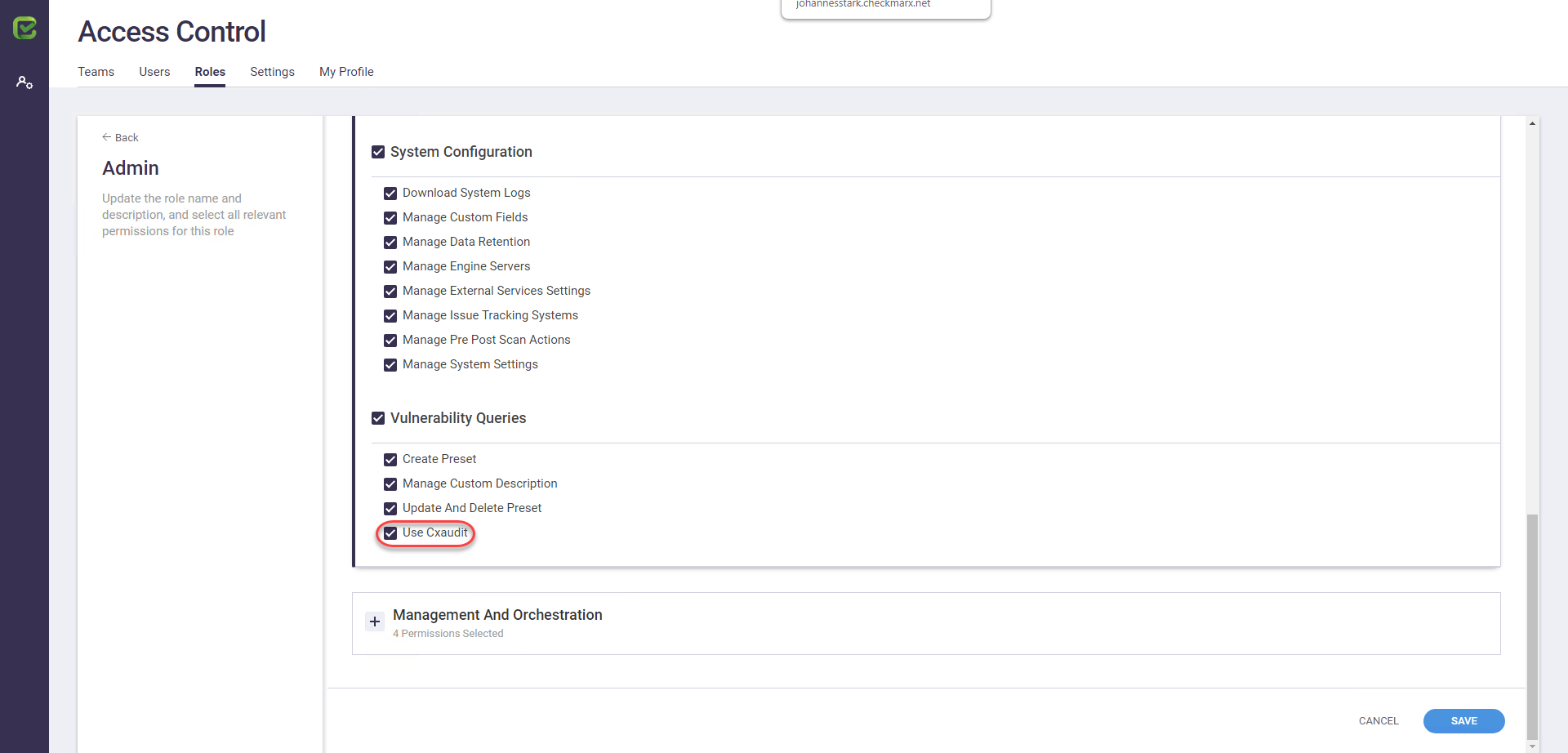Expand Management And Orchestration section

pos(375,622)
